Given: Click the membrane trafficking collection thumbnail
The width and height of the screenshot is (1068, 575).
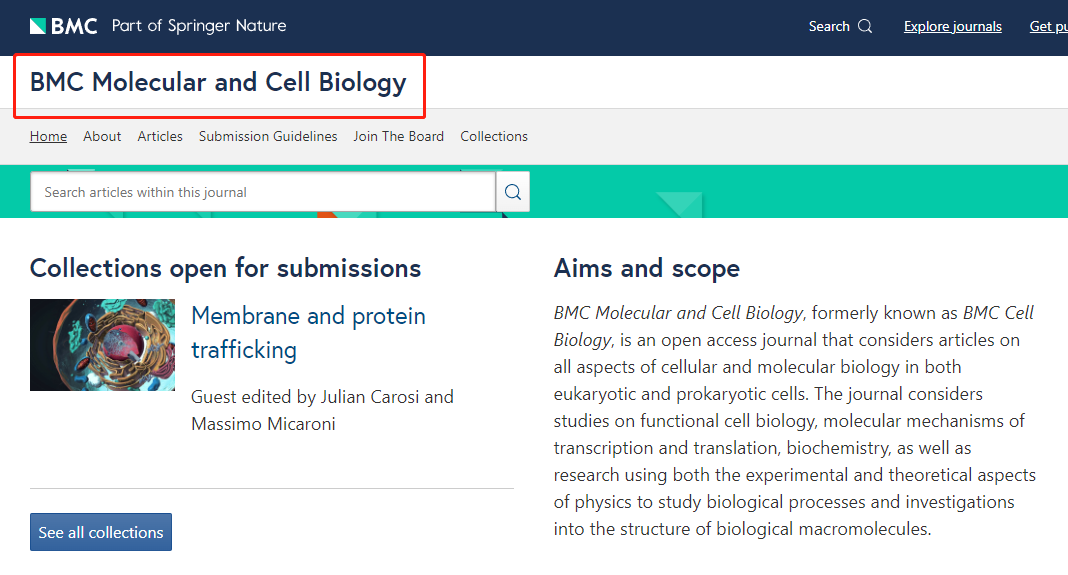Looking at the screenshot, I should coord(102,345).
